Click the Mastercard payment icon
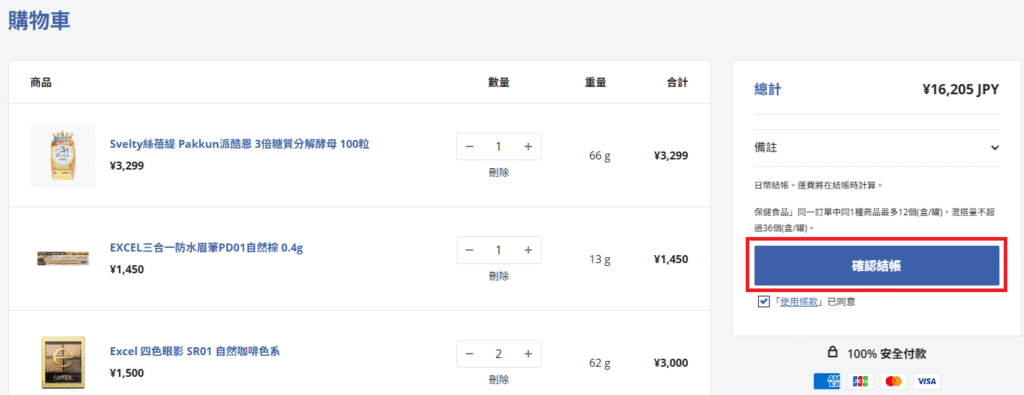Image resolution: width=1024 pixels, height=395 pixels. (893, 381)
